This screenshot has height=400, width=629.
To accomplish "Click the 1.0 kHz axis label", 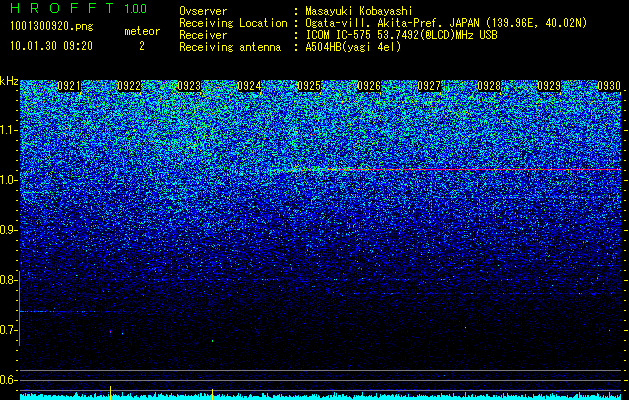I will pyautogui.click(x=7, y=180).
